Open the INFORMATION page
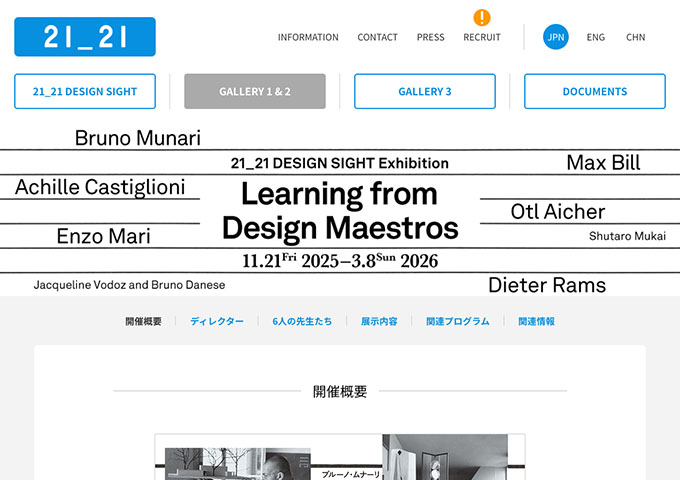 308,37
